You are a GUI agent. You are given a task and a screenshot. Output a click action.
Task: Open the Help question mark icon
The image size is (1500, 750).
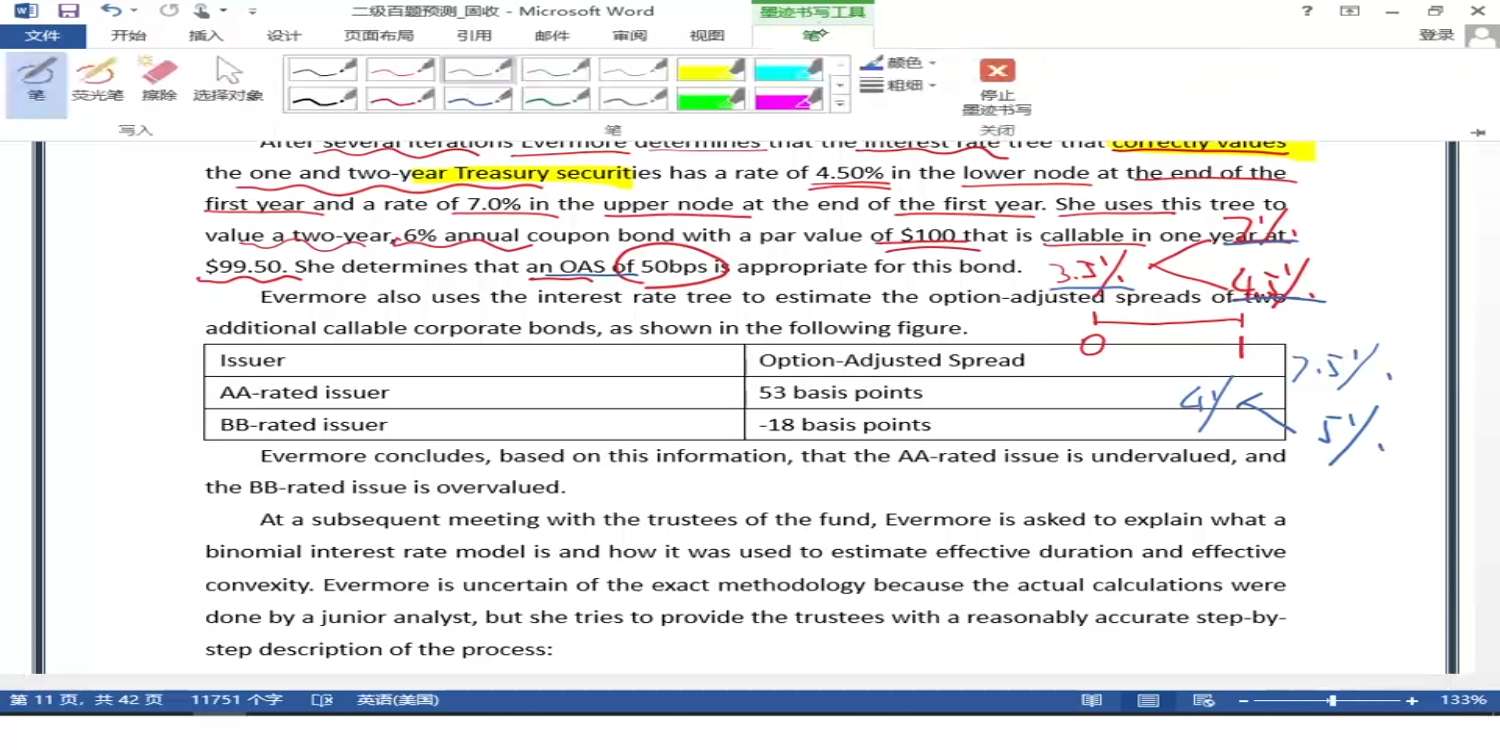pos(1307,11)
